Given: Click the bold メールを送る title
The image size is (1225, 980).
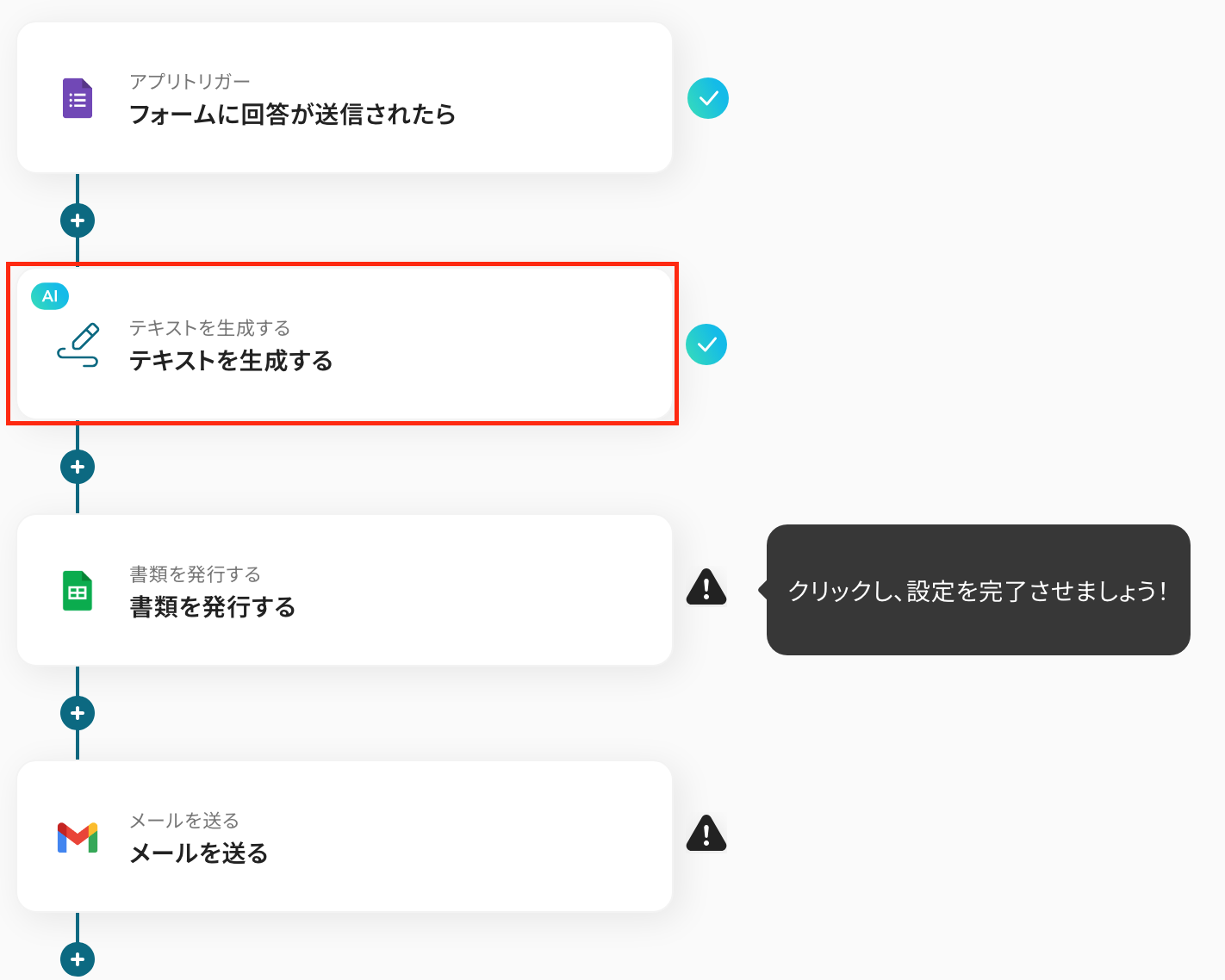Looking at the screenshot, I should [199, 853].
